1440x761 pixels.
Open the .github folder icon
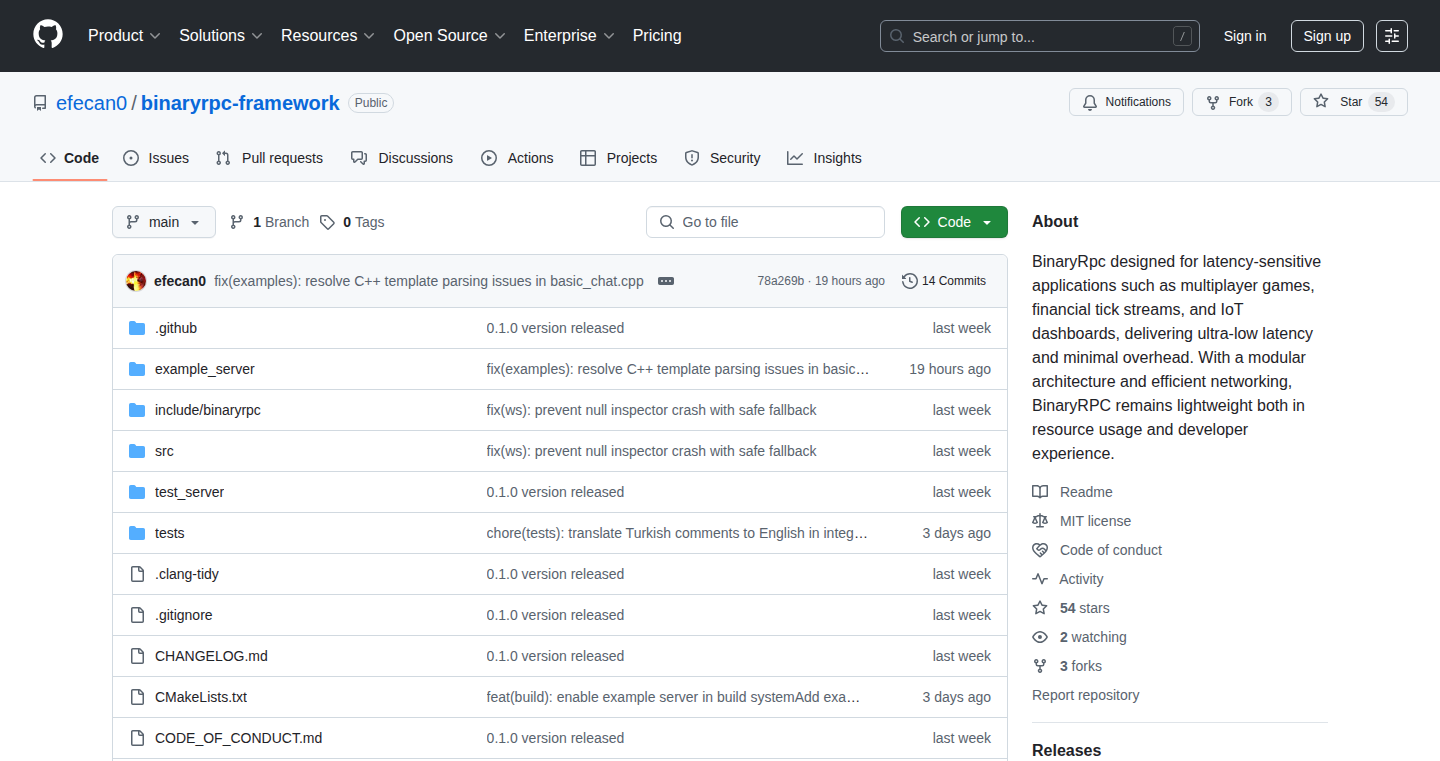coord(137,328)
